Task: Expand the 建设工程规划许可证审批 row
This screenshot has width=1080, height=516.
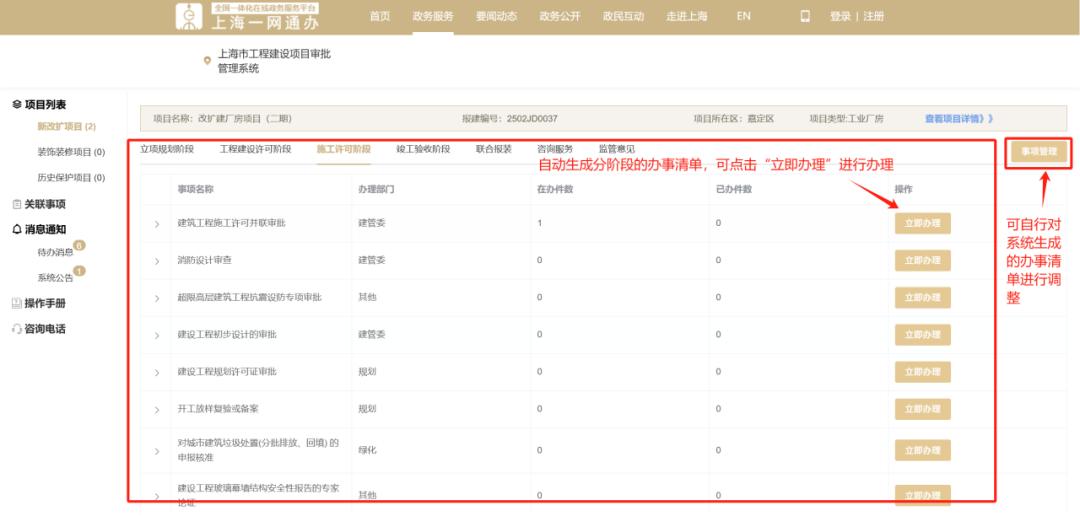Action: [x=156, y=372]
